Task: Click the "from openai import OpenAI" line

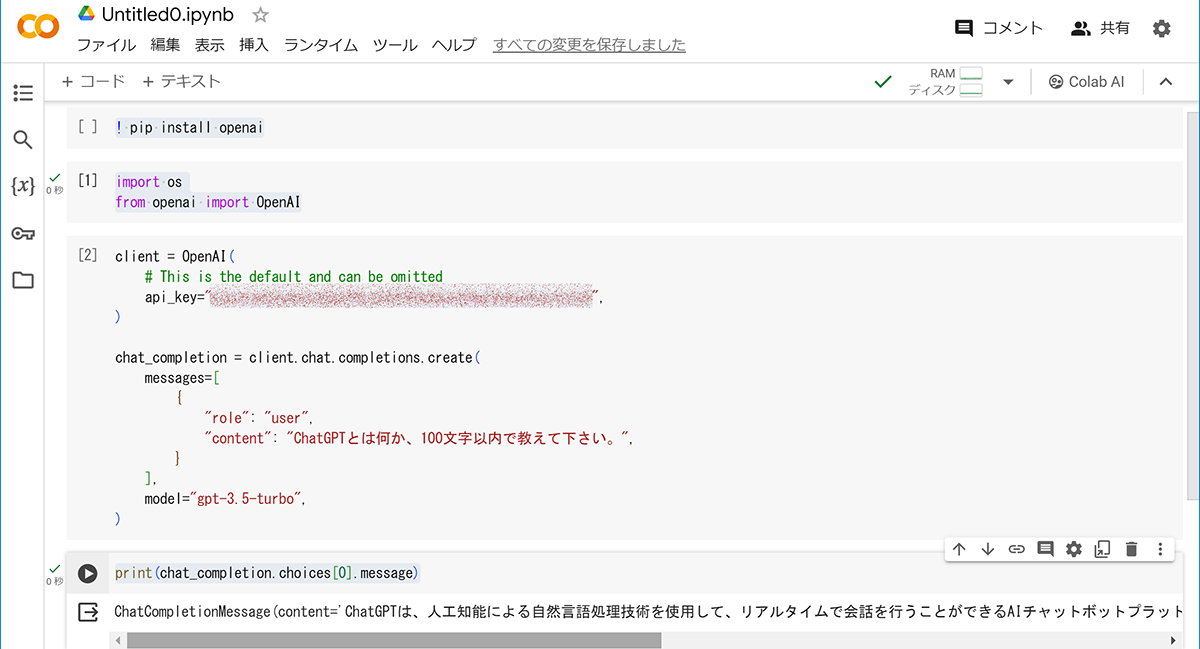Action: pos(208,202)
